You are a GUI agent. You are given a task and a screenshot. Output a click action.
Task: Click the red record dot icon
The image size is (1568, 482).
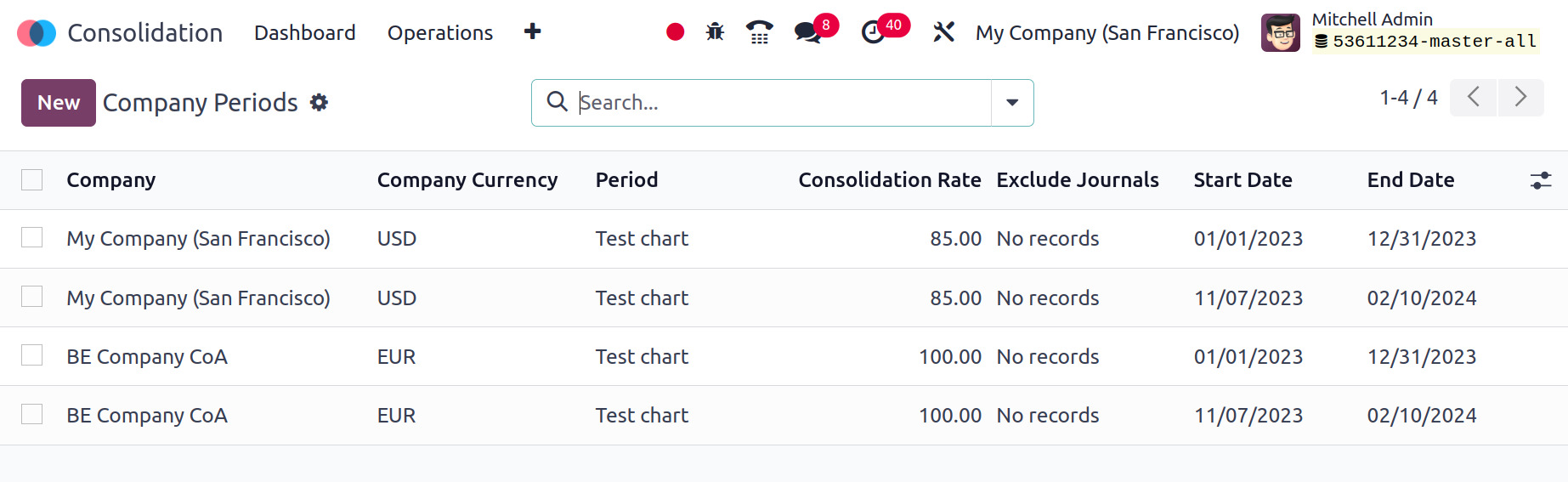click(676, 32)
